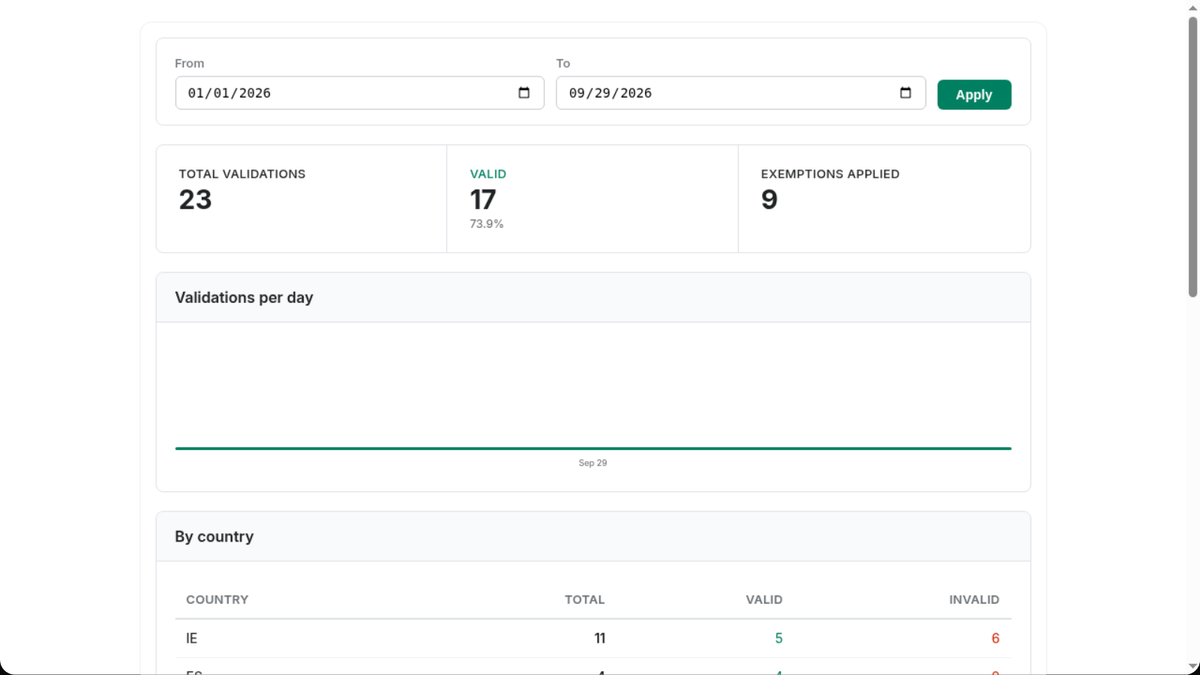The image size is (1200, 675).
Task: Open the To date calendar picker icon
Action: (905, 93)
